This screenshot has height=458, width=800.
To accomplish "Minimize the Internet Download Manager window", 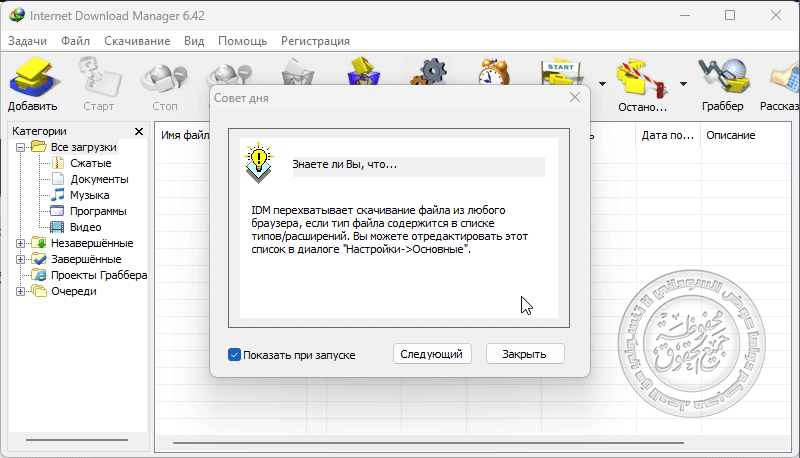I will [x=685, y=15].
